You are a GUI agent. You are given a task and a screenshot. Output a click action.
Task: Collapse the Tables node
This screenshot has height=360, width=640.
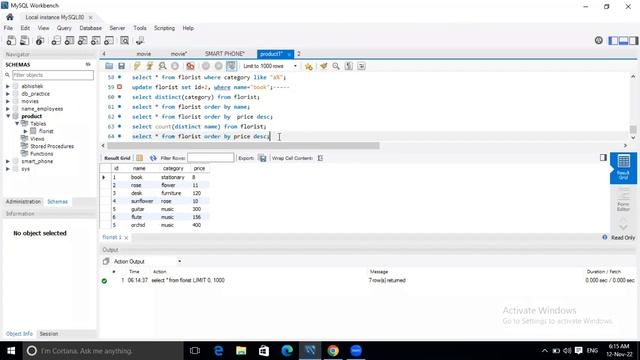click(x=17, y=124)
